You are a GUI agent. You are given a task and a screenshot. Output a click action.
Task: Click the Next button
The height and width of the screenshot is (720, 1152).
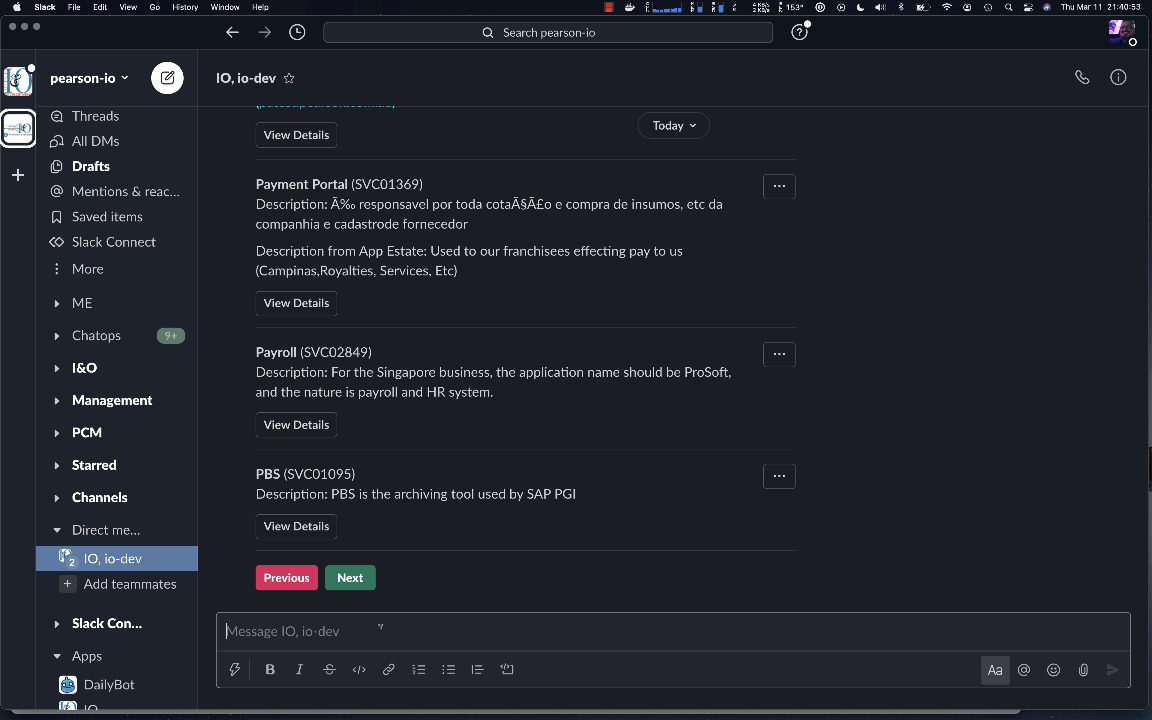[x=350, y=577]
